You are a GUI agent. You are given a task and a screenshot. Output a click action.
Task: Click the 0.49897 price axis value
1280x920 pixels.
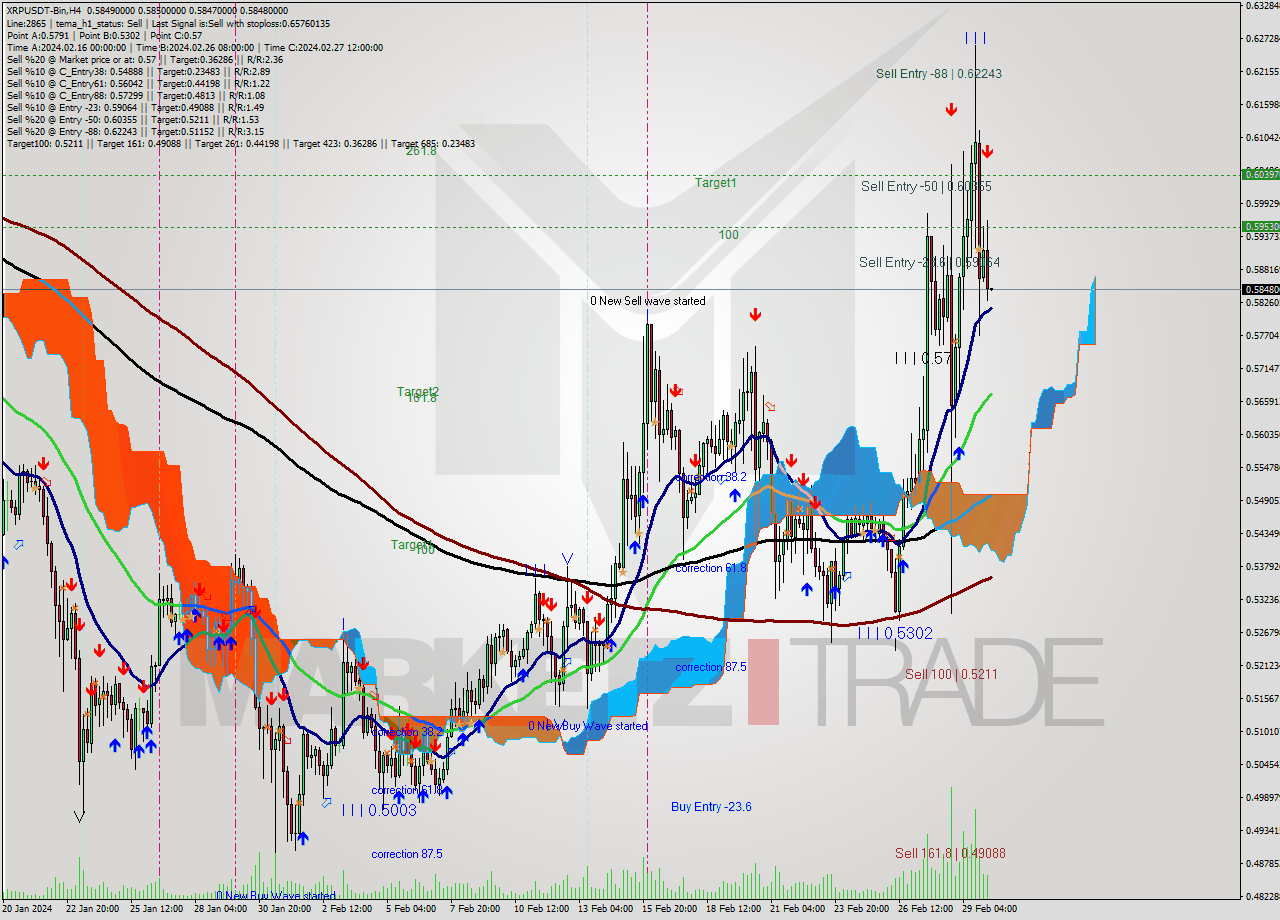coord(1261,797)
